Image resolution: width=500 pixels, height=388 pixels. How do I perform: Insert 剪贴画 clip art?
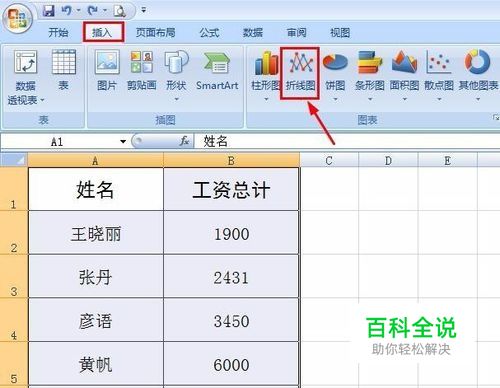(142, 70)
